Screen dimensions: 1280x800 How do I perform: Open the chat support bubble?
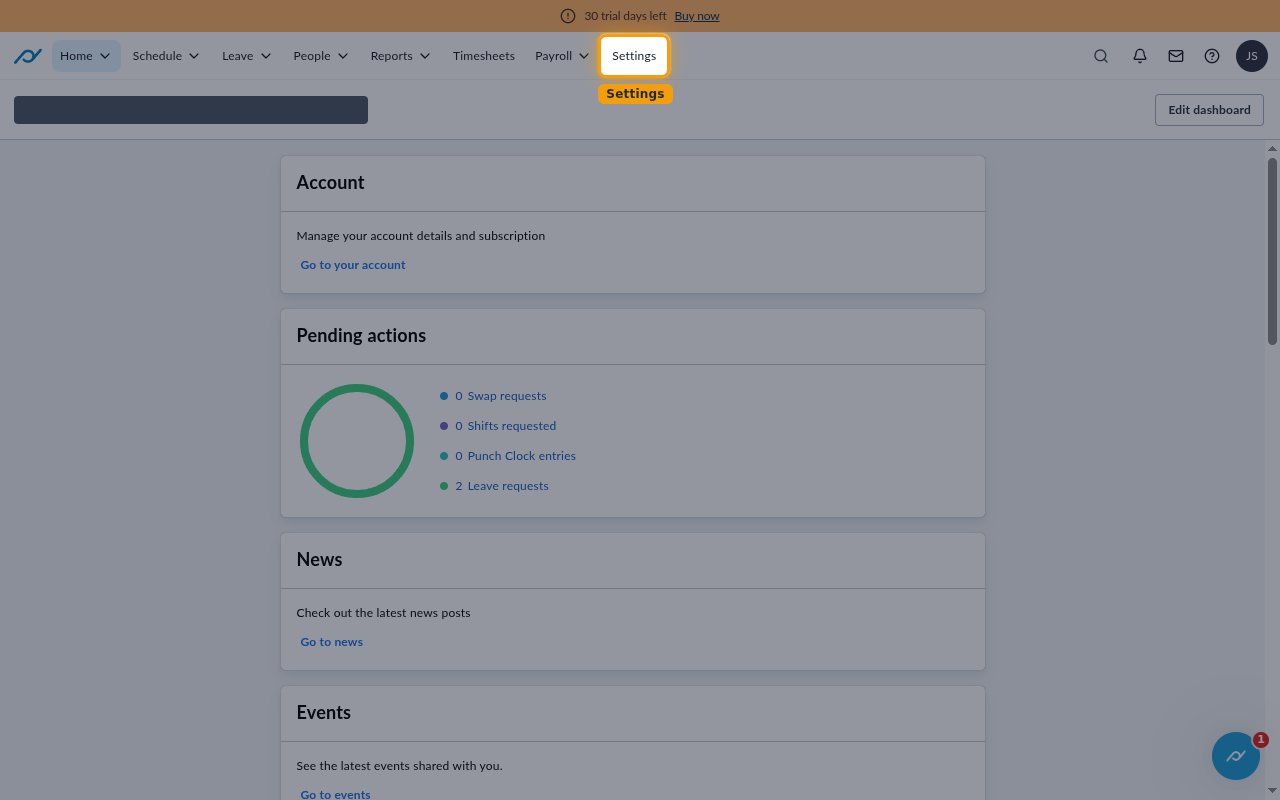coord(1236,756)
